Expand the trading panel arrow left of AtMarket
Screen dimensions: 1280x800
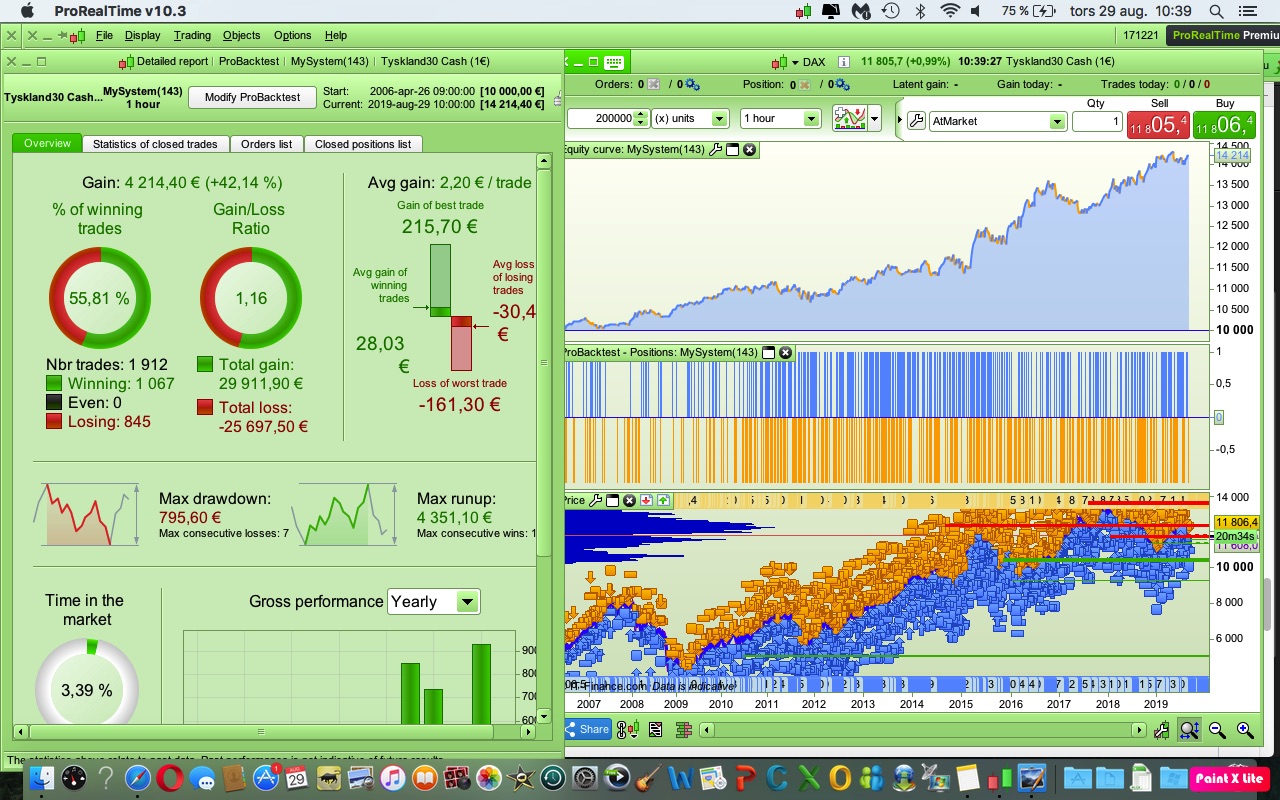point(899,121)
